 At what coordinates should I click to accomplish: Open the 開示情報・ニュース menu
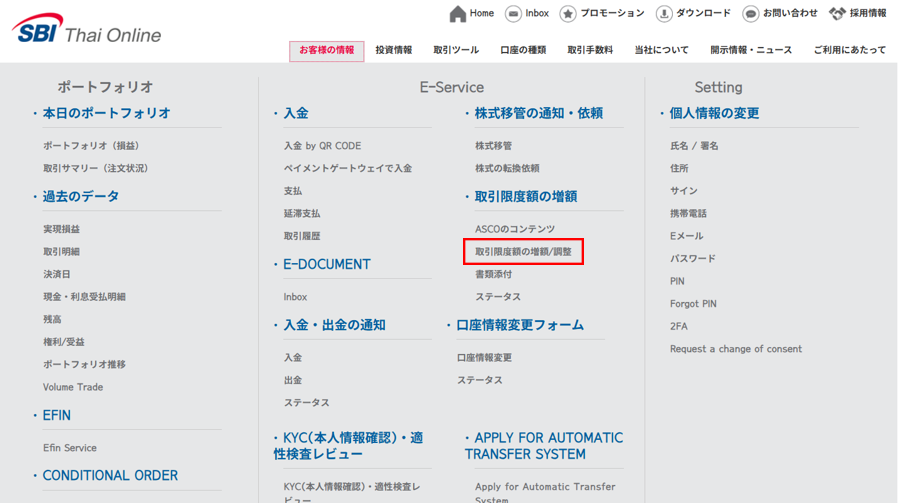[751, 50]
